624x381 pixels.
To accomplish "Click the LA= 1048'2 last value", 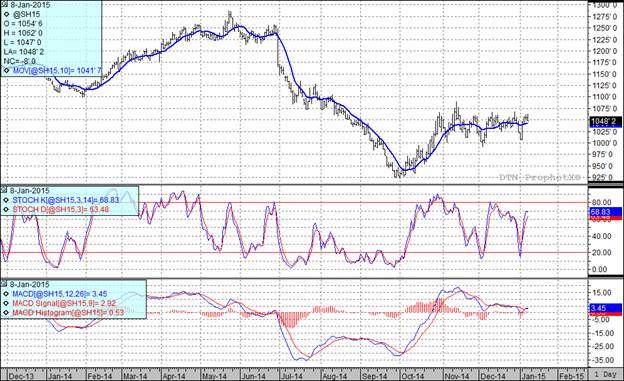I will pyautogui.click(x=24, y=52).
